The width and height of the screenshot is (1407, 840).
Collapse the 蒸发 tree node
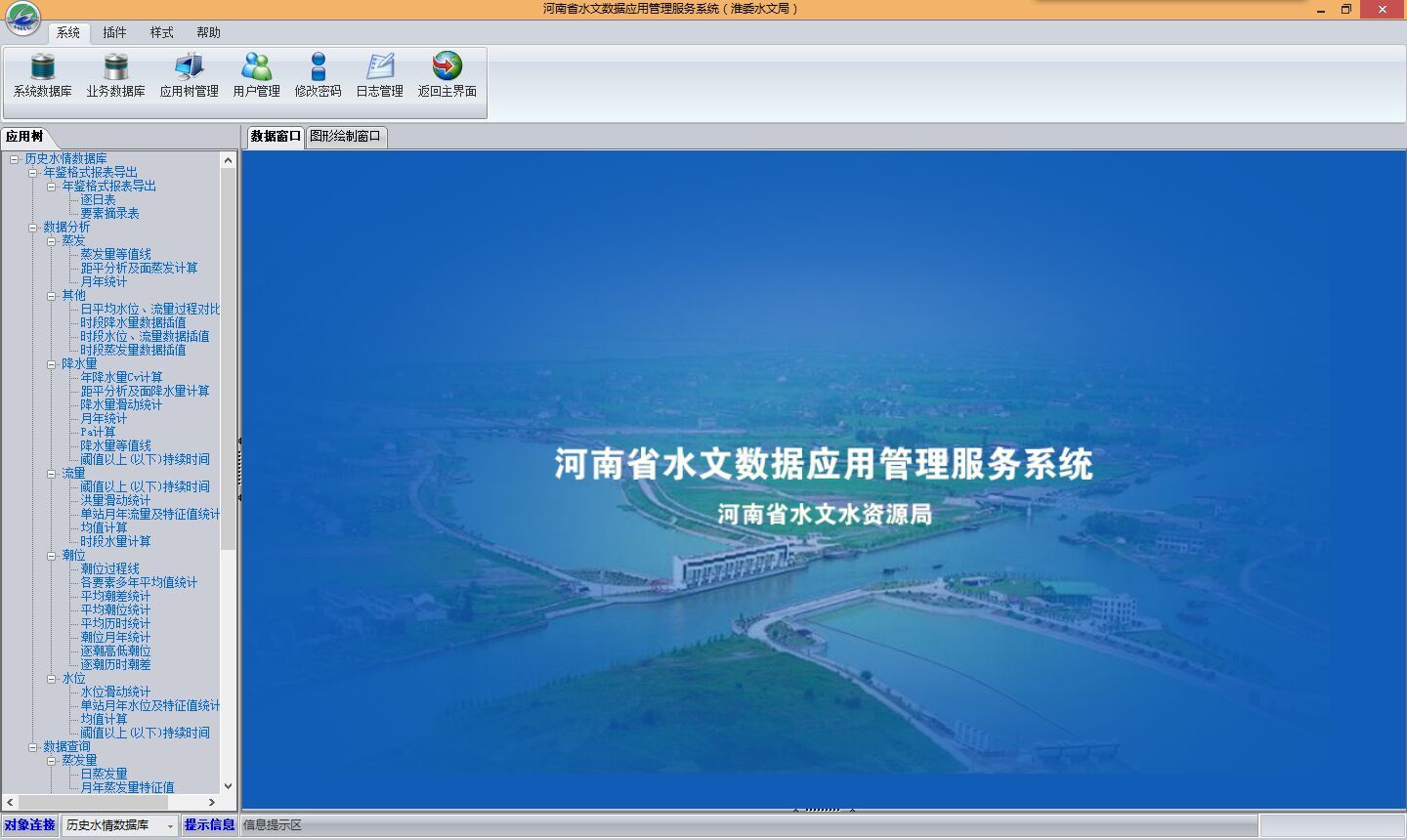point(52,241)
